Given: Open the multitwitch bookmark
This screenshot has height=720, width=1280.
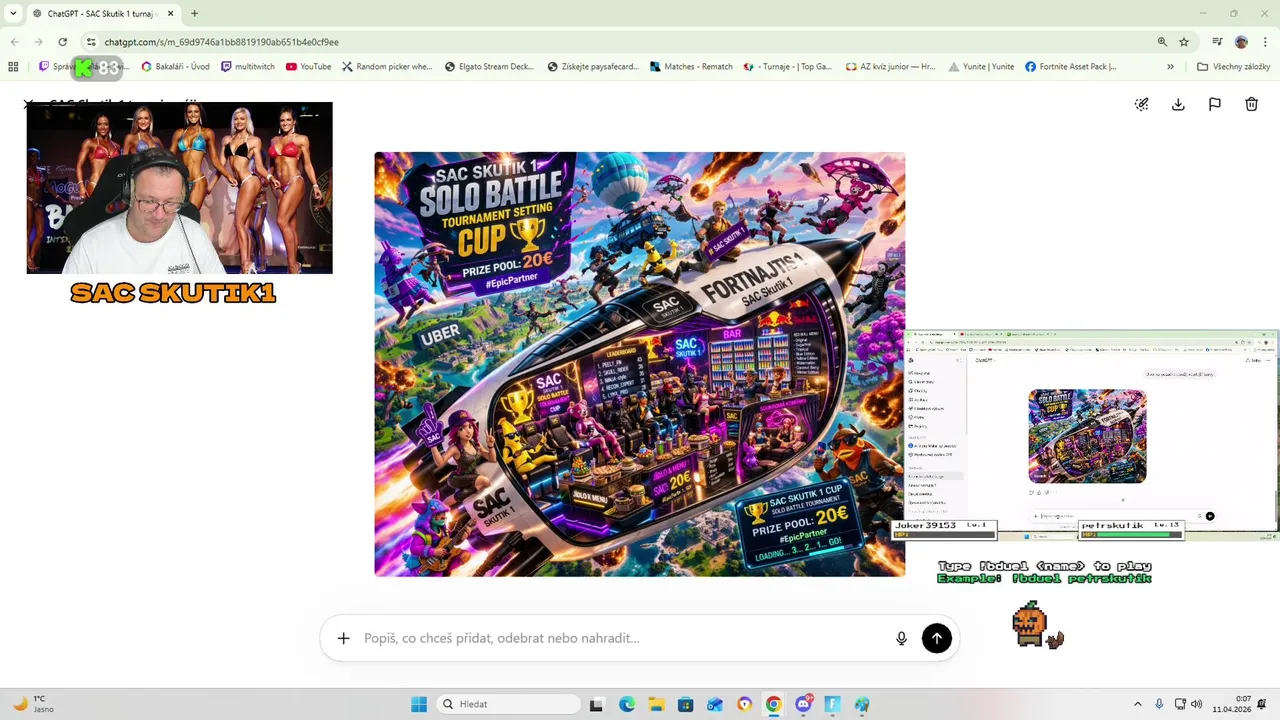Looking at the screenshot, I should click(247, 67).
